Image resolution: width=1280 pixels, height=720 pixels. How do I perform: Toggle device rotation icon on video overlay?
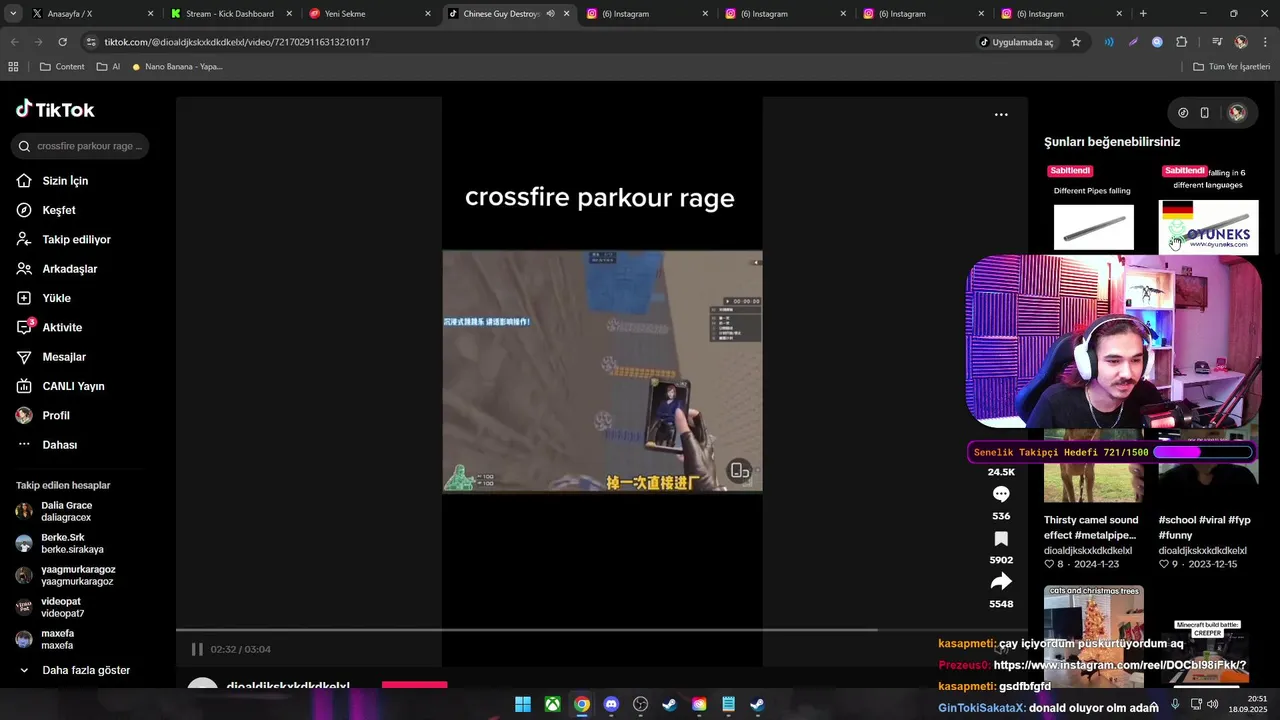tap(739, 471)
